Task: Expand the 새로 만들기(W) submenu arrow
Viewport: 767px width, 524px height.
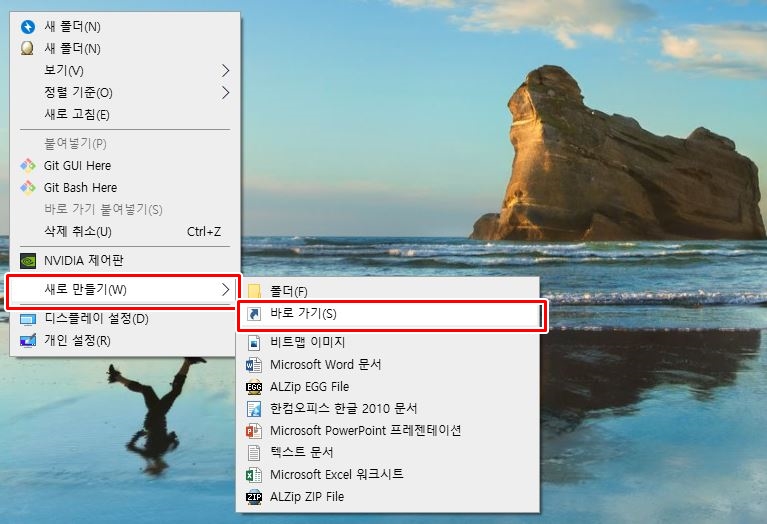Action: [225, 290]
